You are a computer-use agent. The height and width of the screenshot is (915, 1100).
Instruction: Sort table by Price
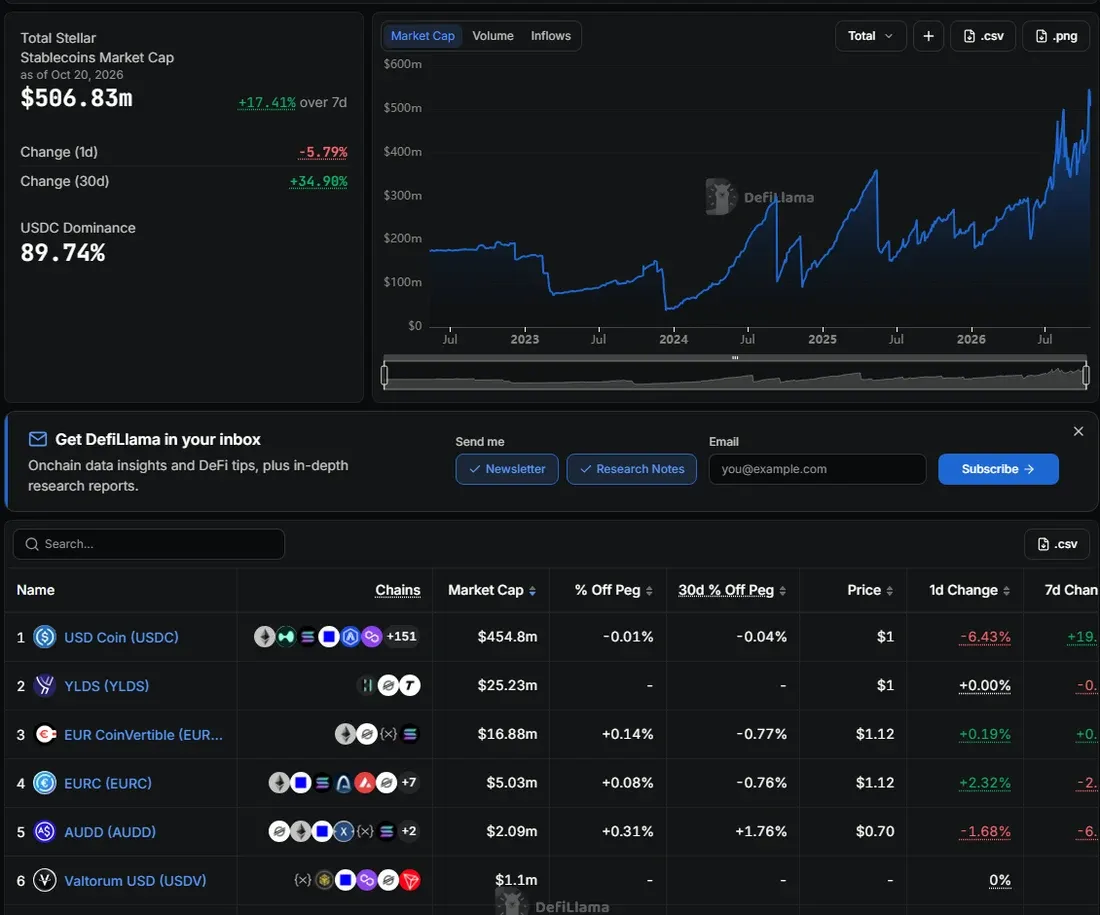(870, 590)
